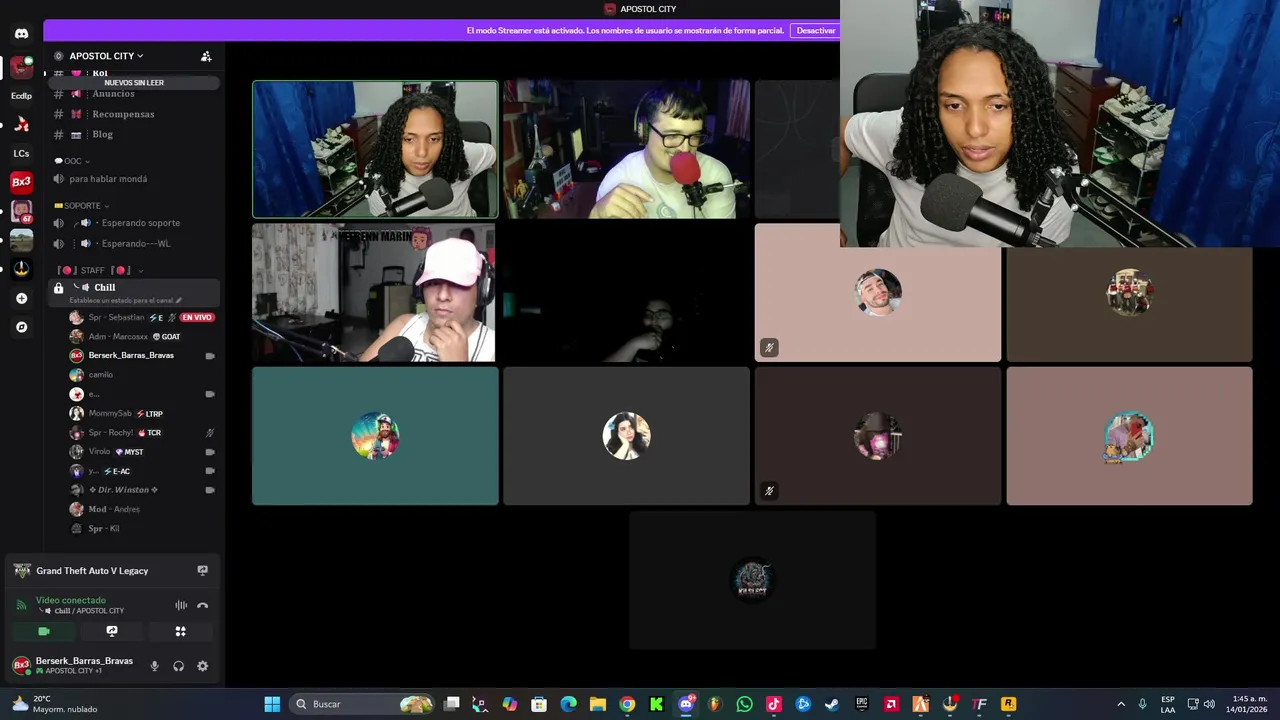Viewport: 1280px width, 720px height.
Task: Click taskbar microphone tray icon
Action: pos(1143,704)
